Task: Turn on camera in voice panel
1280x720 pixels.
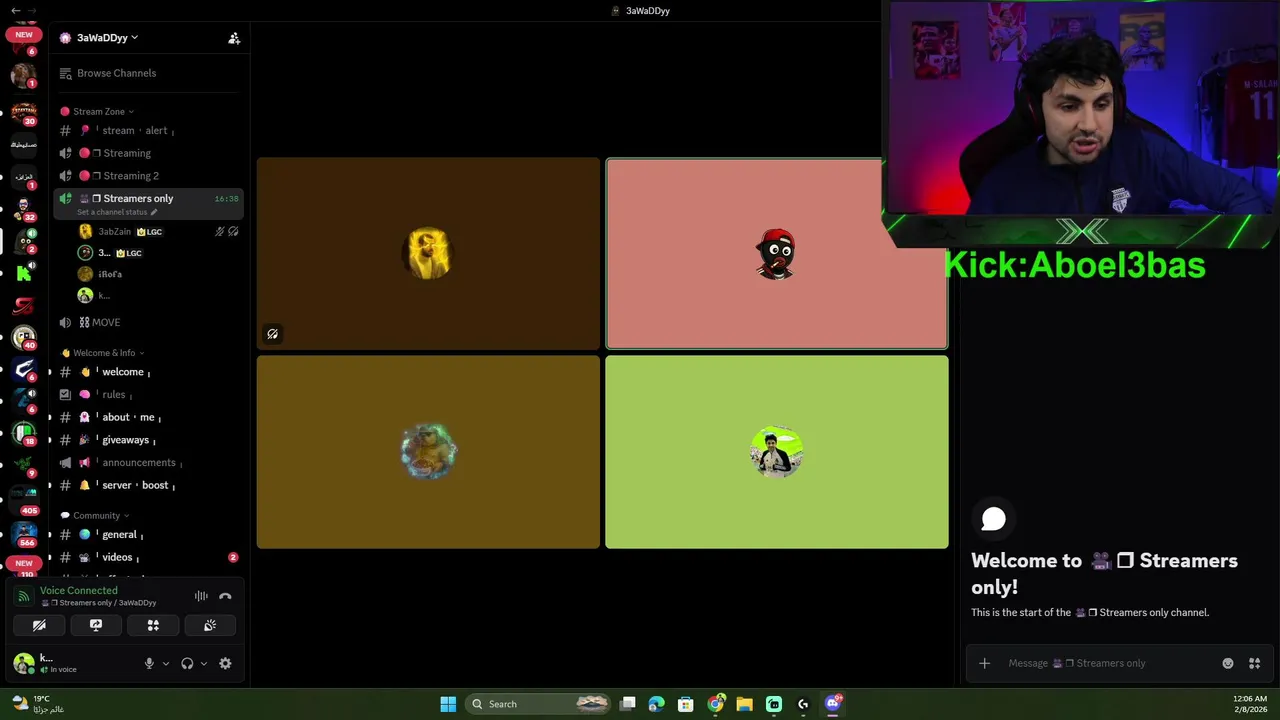Action: (x=39, y=625)
